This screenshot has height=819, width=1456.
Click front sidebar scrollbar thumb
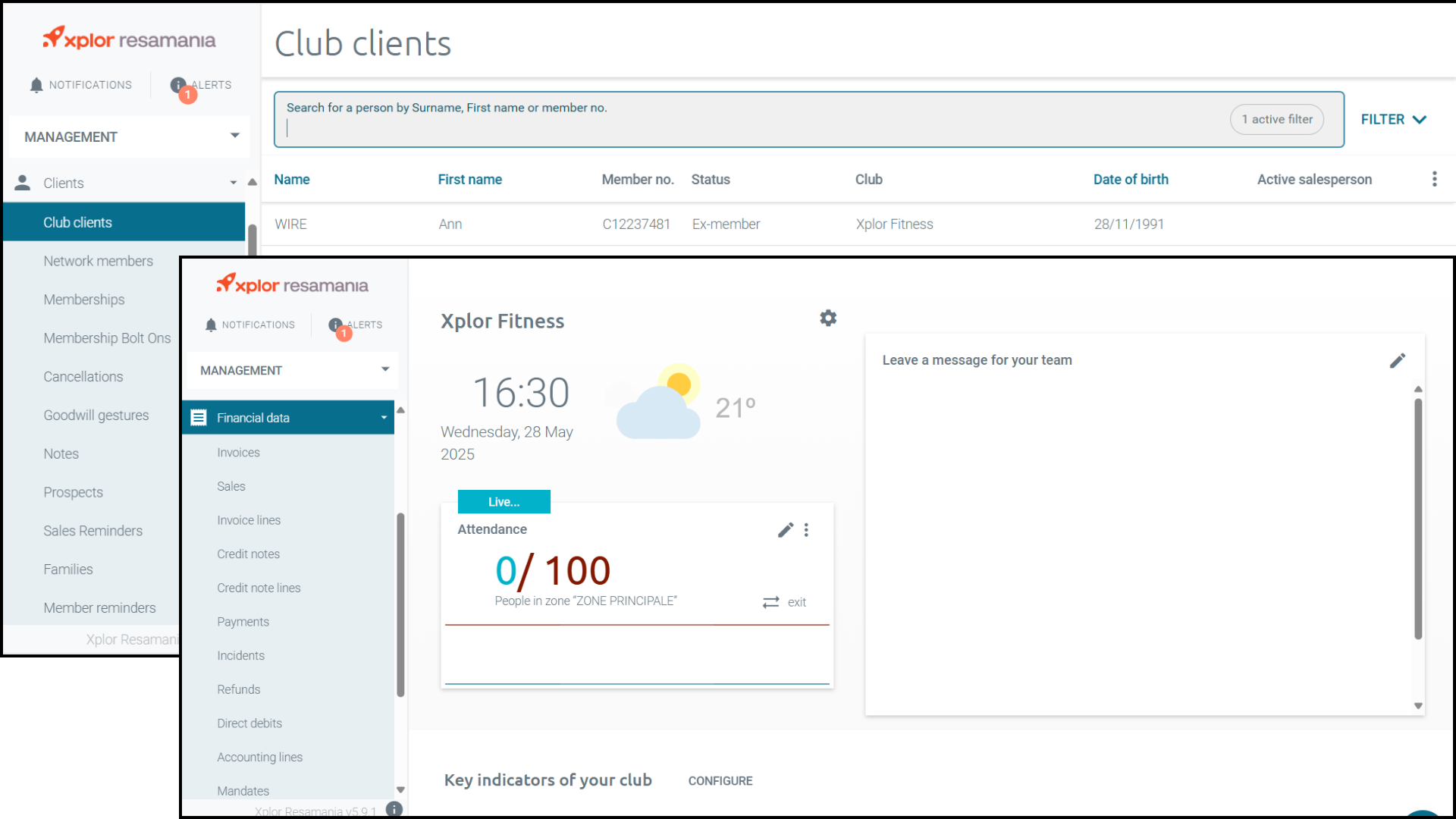pos(400,604)
